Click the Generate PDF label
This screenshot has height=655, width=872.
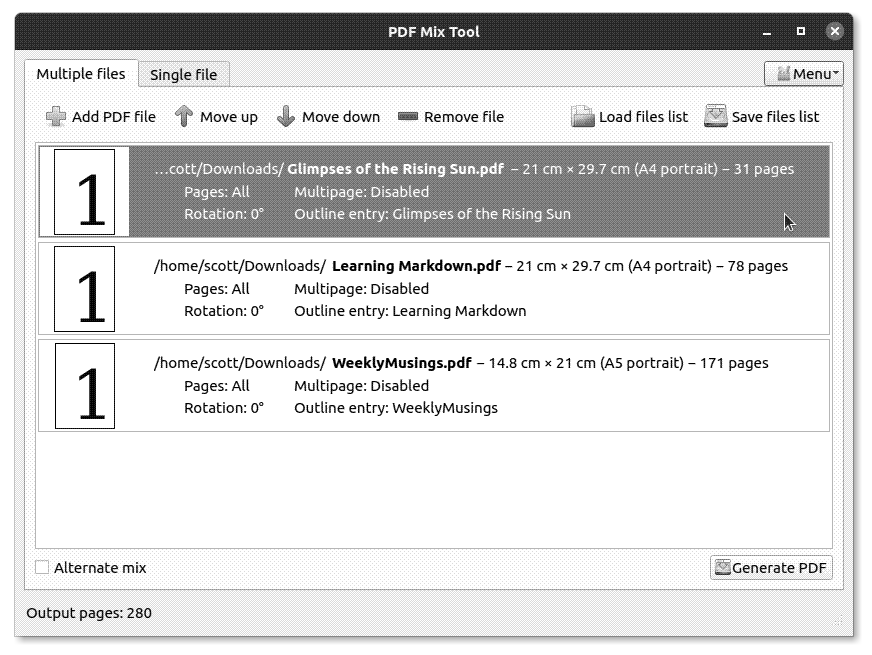[x=779, y=568]
